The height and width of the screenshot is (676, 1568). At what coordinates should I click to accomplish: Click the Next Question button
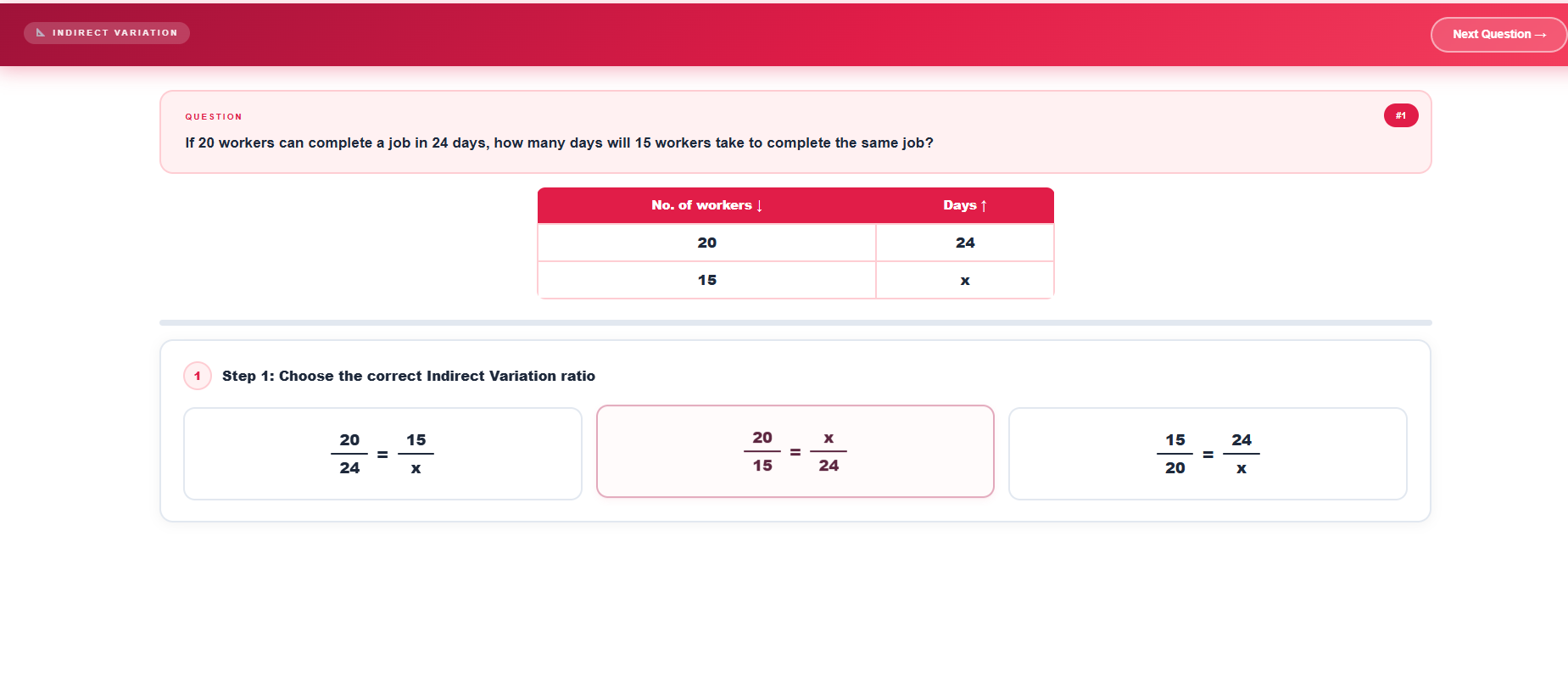pyautogui.click(x=1498, y=34)
